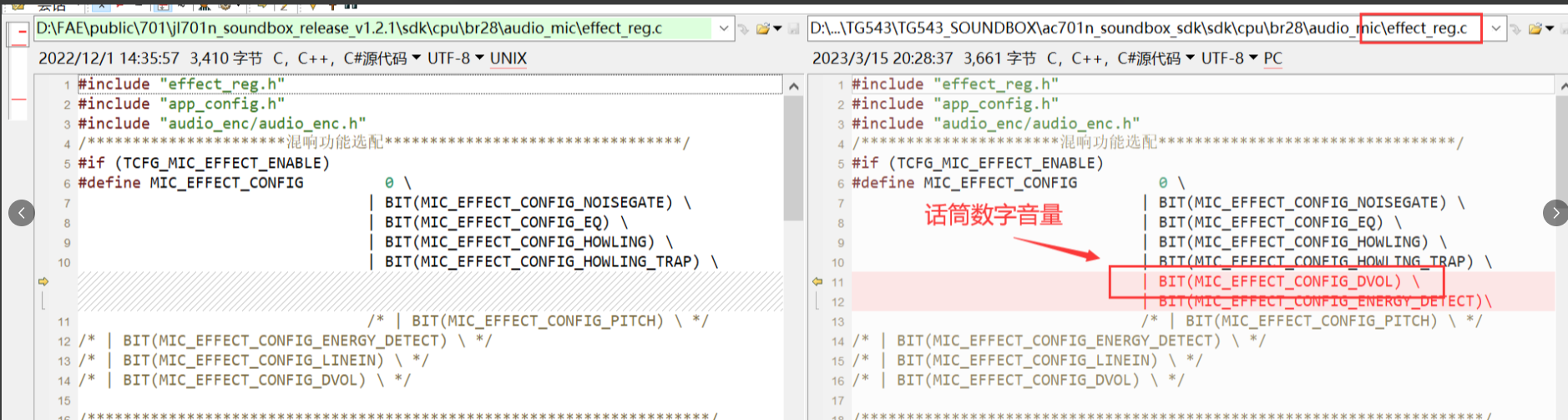Click the right pane reload arrow icon
Viewport: 1568px width, 420px height.
coord(1516,28)
